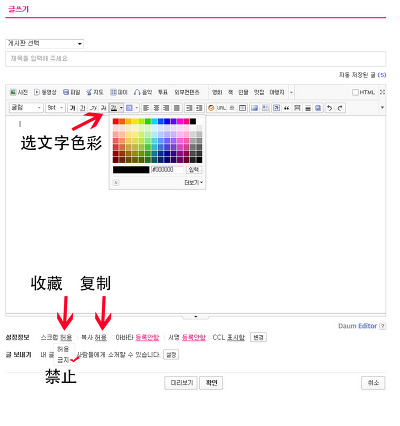Pick the red swatch in color palette
Viewport: 400px width, 426px height.
(x=116, y=121)
